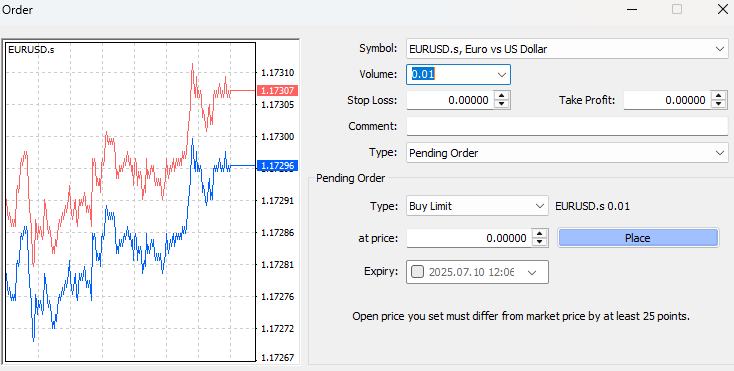Open the Pending Order type dropdown
734x371 pixels.
tap(719, 153)
